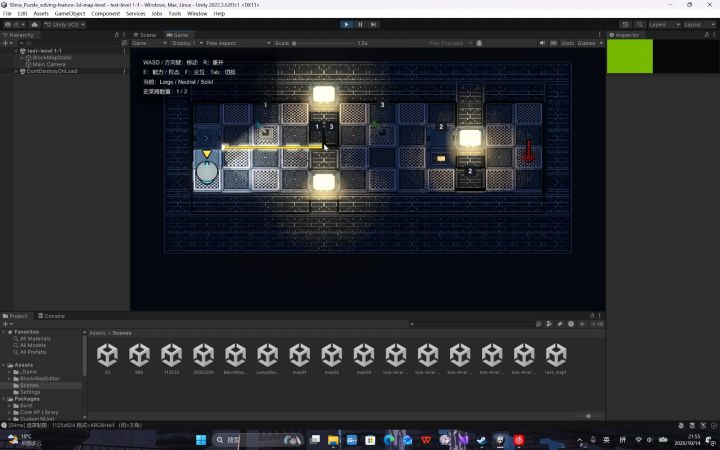This screenshot has width=720, height=450.
Task: Click the global search icon in the toolbar
Action: [x=639, y=24]
